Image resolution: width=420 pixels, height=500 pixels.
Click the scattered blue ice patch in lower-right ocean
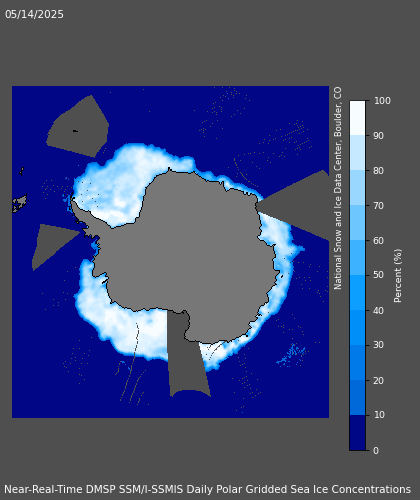(x=292, y=355)
